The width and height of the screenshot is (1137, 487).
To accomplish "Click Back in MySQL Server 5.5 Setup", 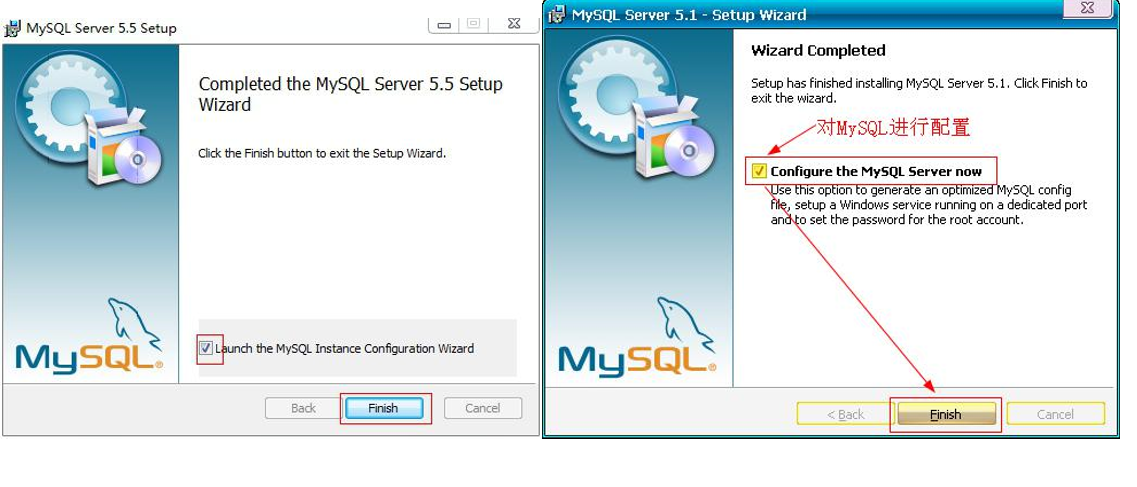I will pyautogui.click(x=303, y=408).
